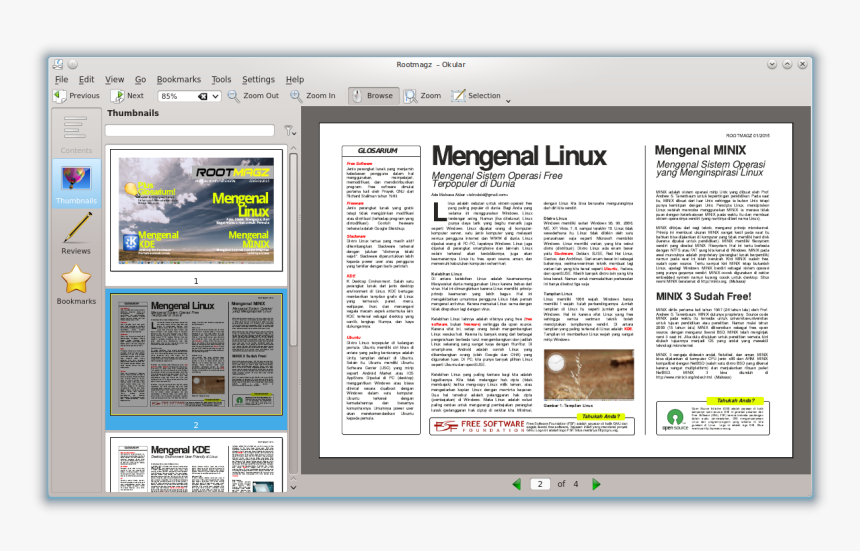
Task: Select page 3 Mengenal KDE thumbnail
Action: [x=196, y=465]
